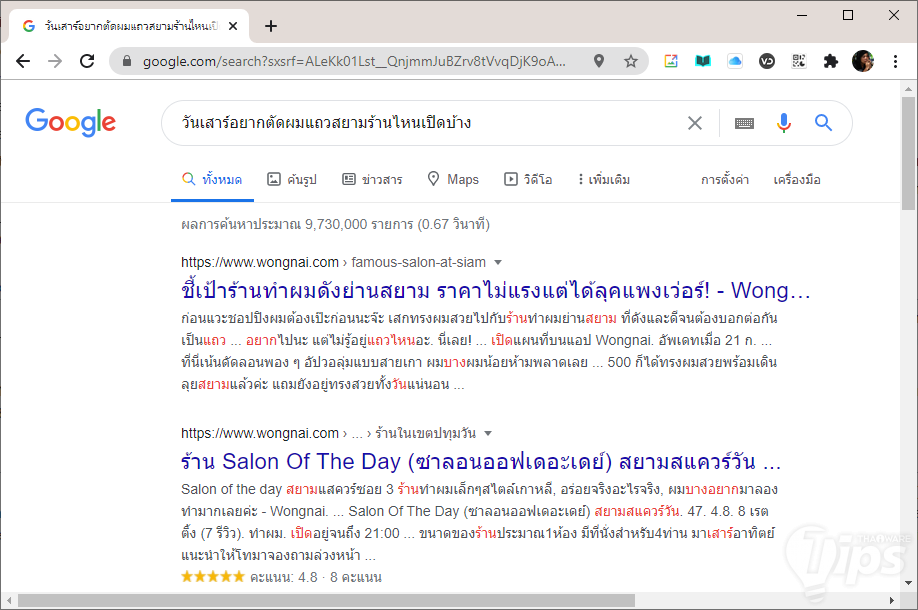Click wongnai.com URL above Salon Of The Day

(x=328, y=433)
